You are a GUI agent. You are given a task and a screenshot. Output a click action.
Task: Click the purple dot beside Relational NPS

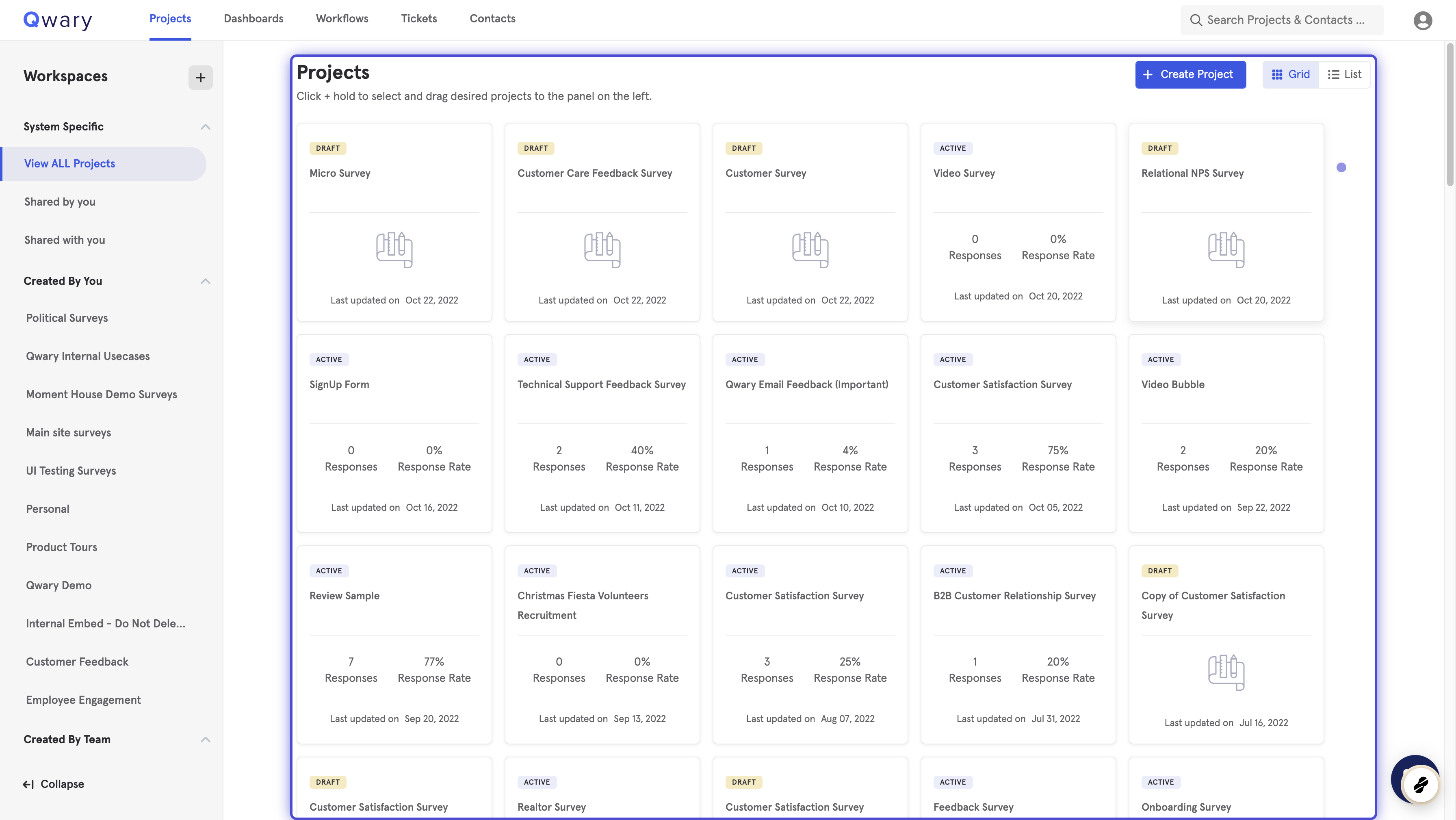click(1341, 167)
